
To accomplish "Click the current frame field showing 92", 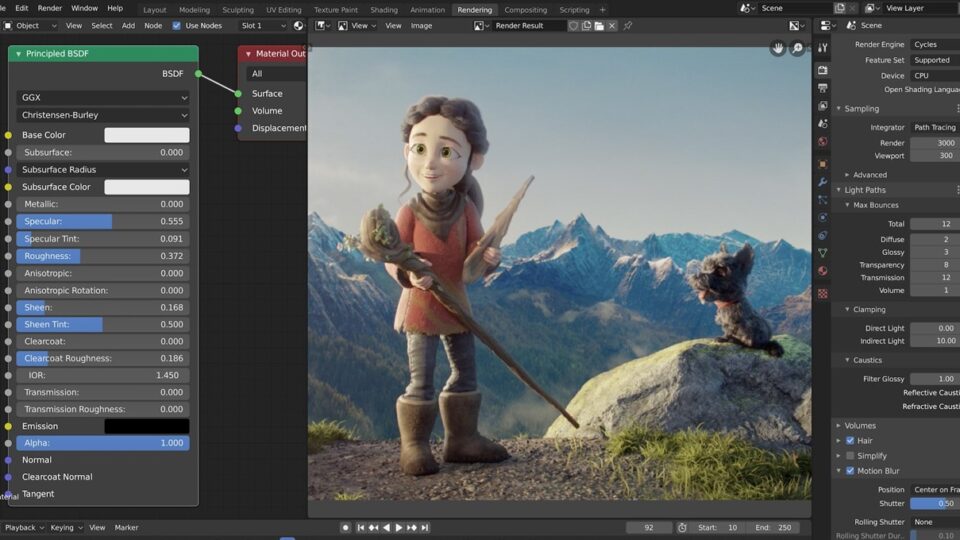I will point(649,527).
